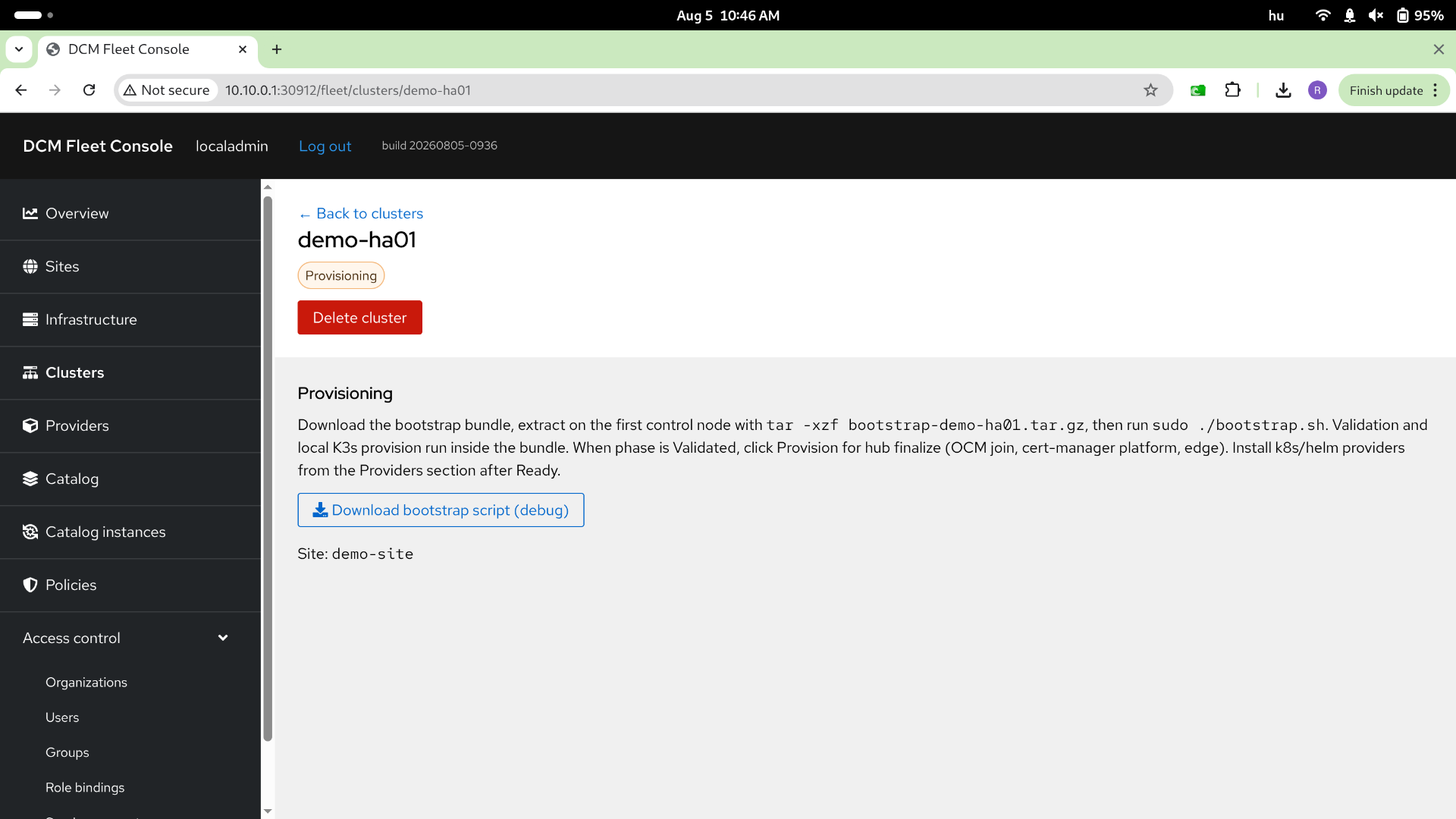This screenshot has height=819, width=1456.
Task: Collapse the Access control section
Action: click(x=223, y=638)
